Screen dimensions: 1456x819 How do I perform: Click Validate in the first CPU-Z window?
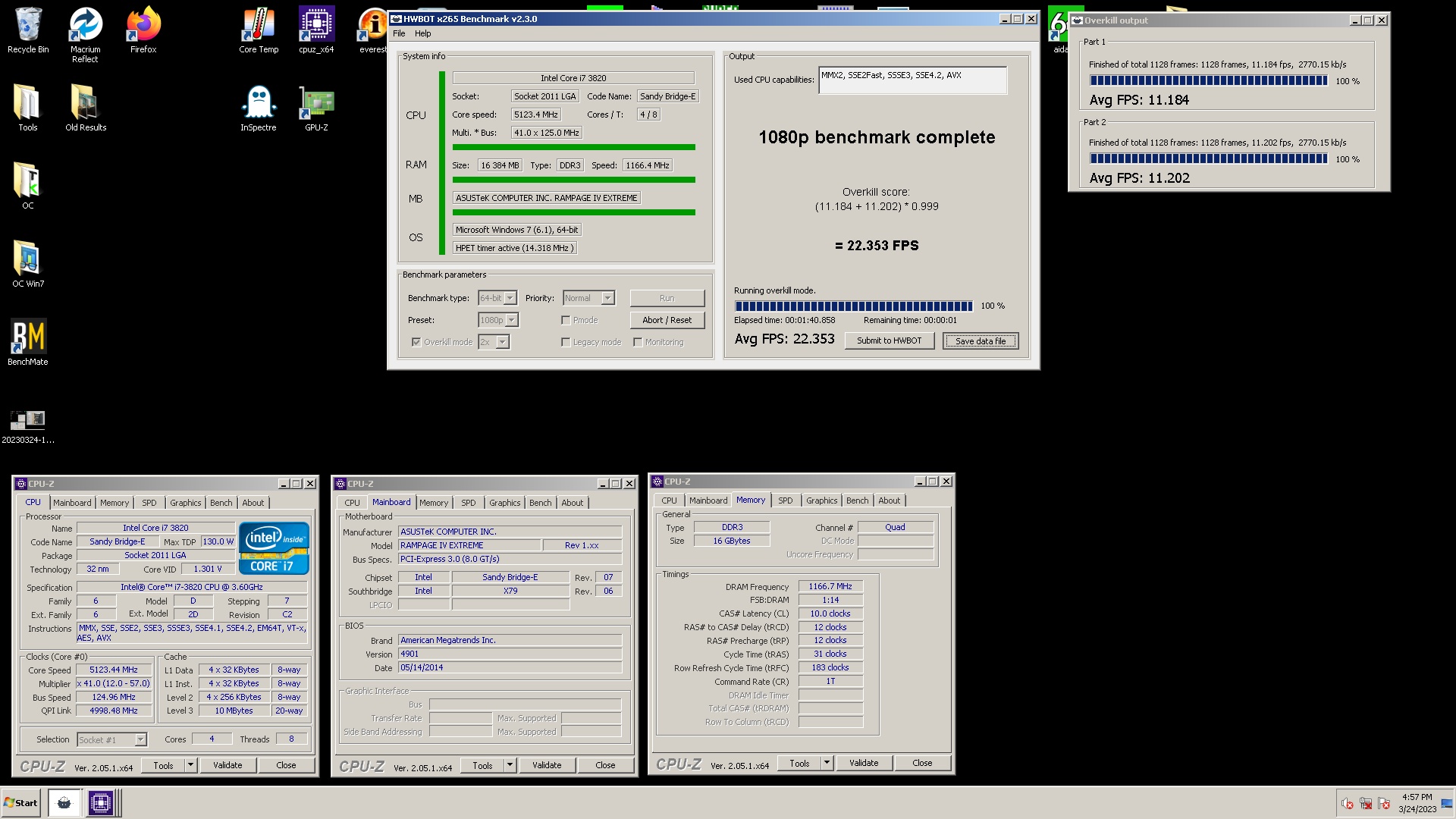click(227, 765)
